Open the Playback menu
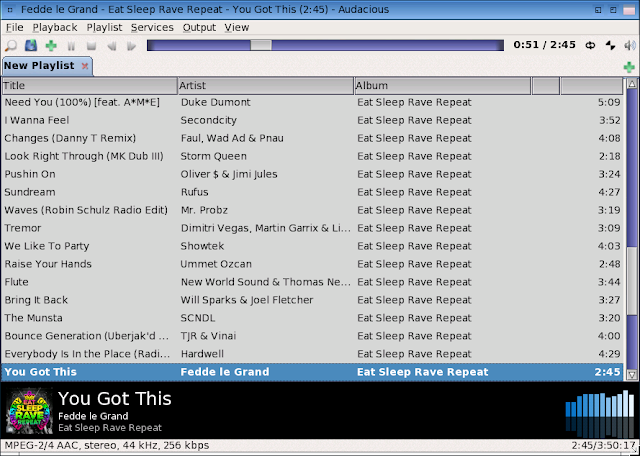The height and width of the screenshot is (456, 640). [x=55, y=27]
